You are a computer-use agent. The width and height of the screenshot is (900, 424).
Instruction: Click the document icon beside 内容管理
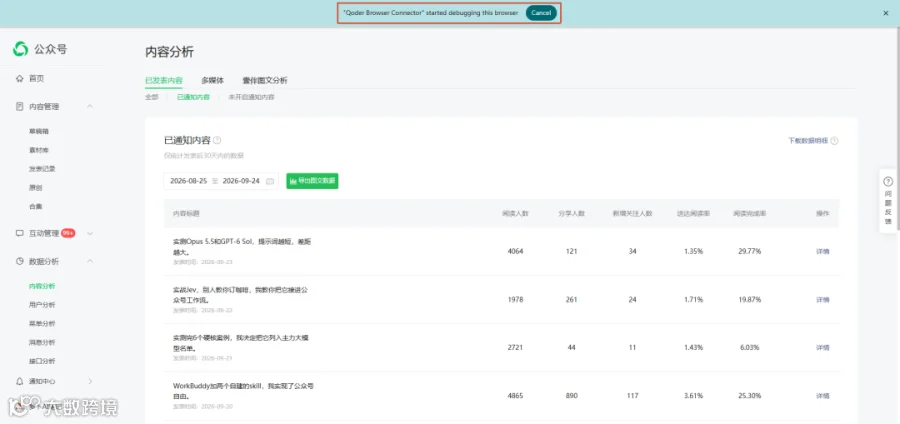click(20, 107)
